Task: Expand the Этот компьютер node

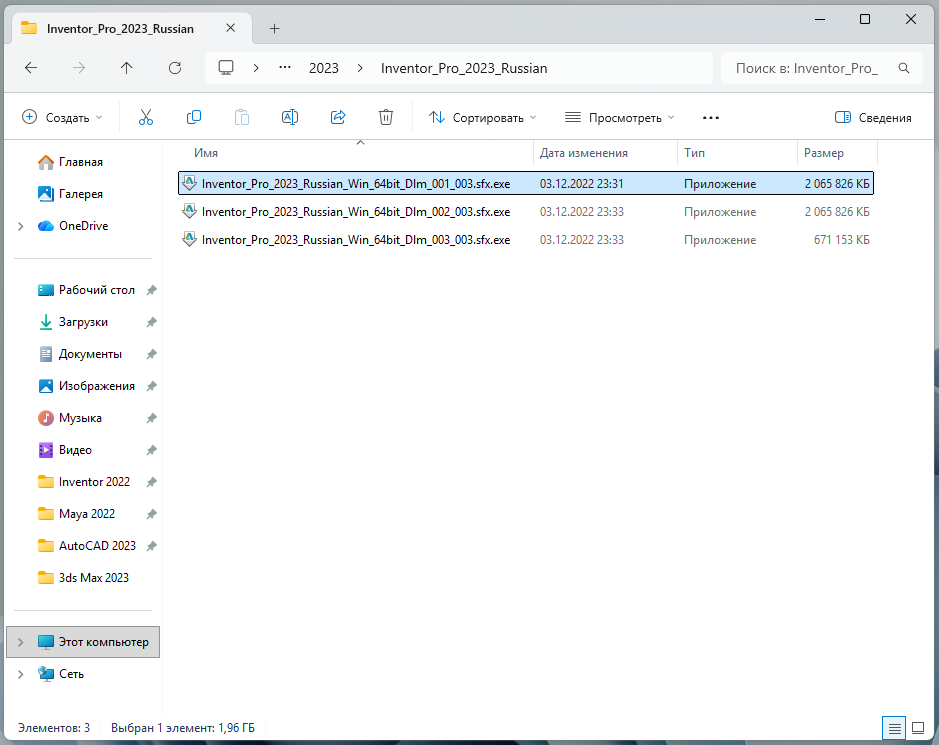Action: point(21,642)
